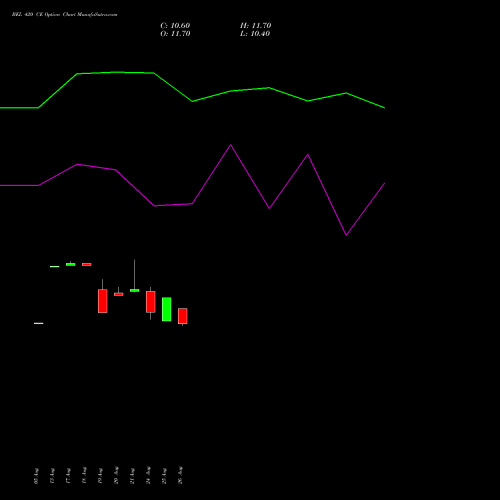The width and height of the screenshot is (500, 500).
Task: Click the chart title text at top left
Action: (65, 15)
